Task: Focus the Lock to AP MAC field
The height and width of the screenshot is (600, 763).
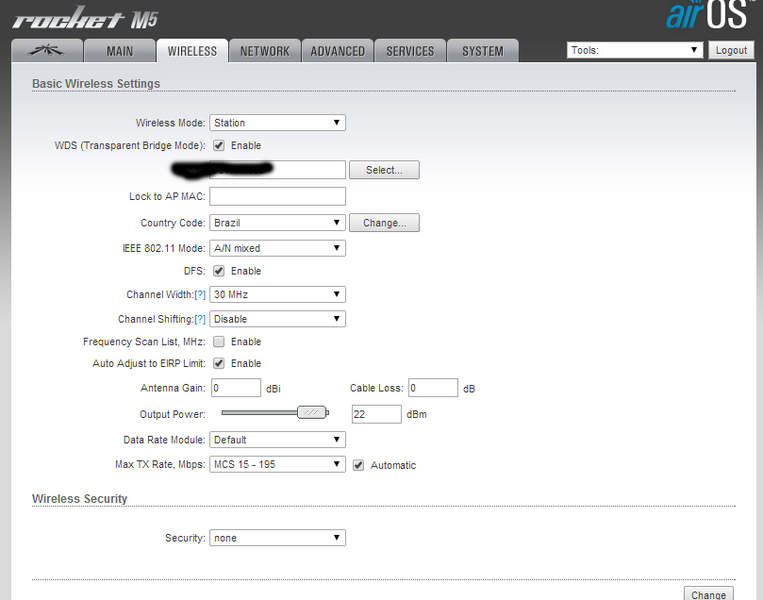Action: click(x=277, y=196)
